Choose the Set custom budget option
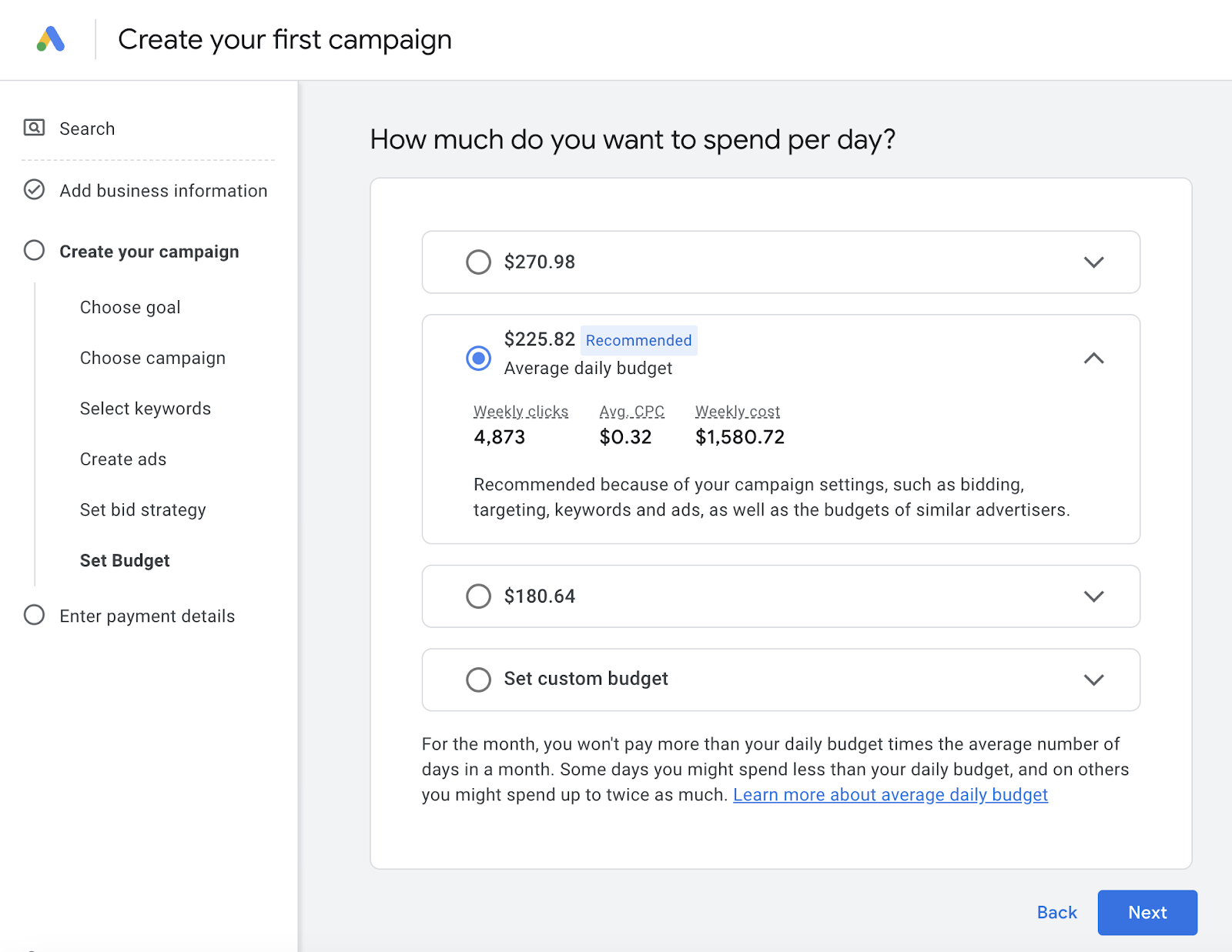The image size is (1232, 952). pos(478,680)
